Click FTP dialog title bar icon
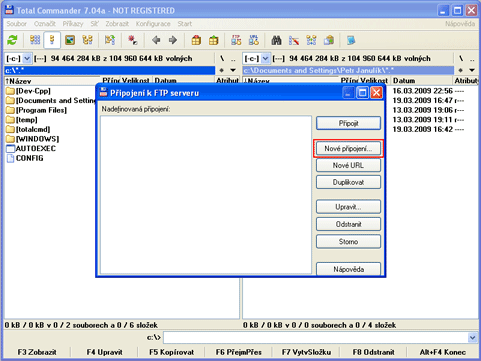Screen dimensions: 481x361 (104, 92)
